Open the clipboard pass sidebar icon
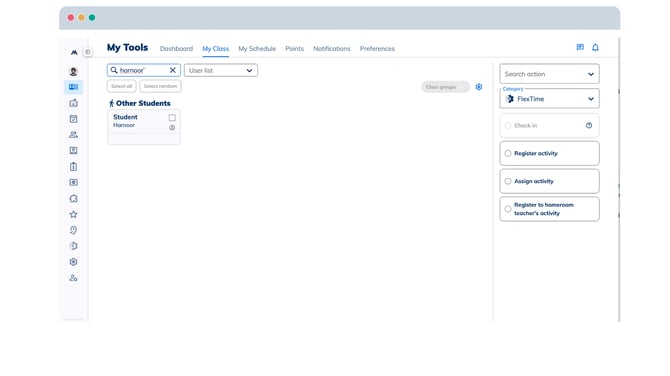 point(73,167)
